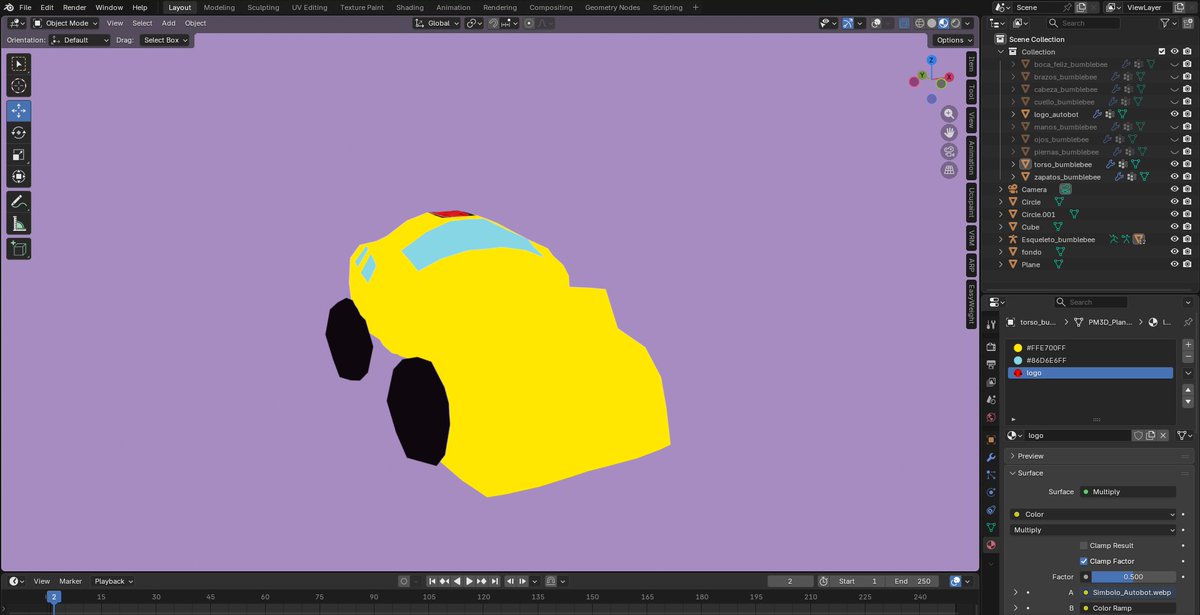Jump to the timeline start frame
The image size is (1200, 615).
[432, 581]
